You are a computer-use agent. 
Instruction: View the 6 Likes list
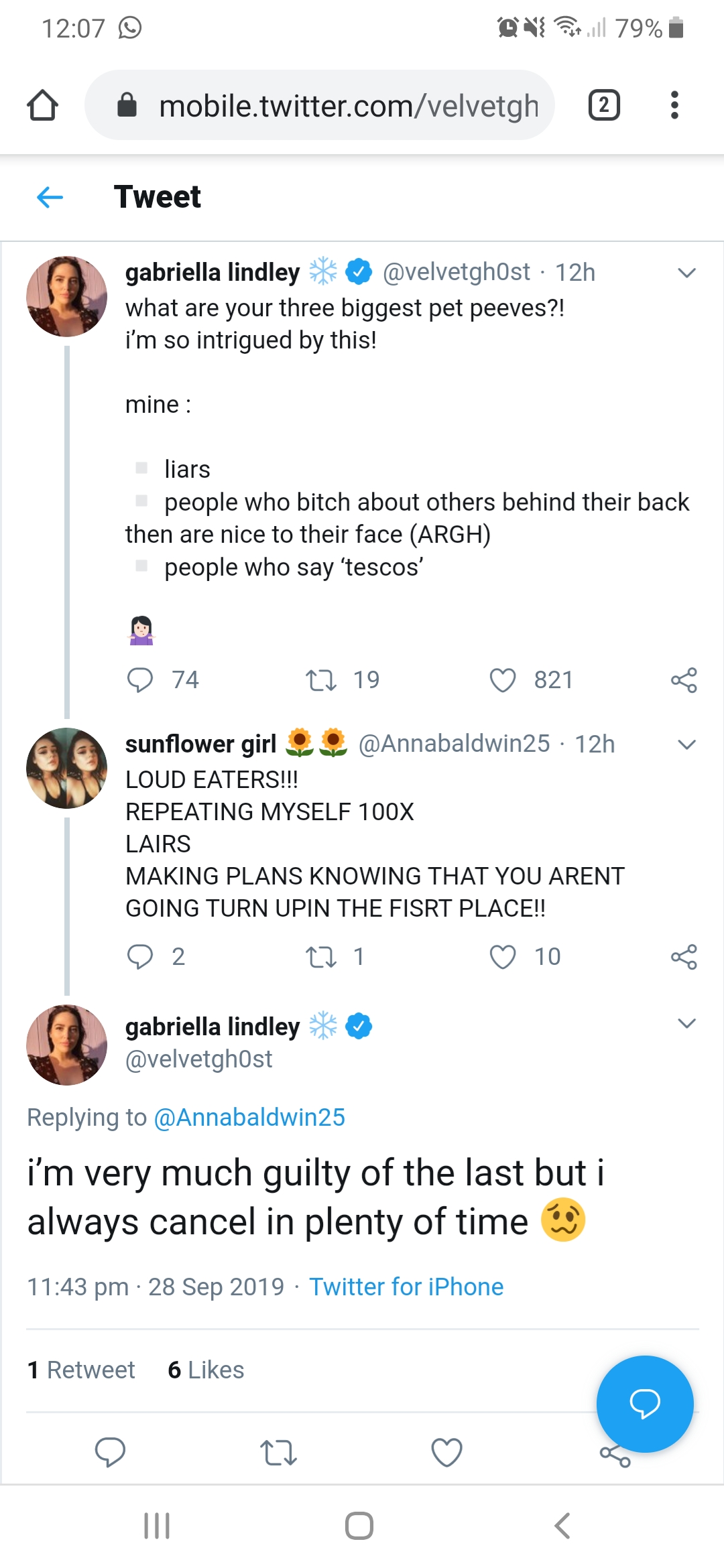206,1370
